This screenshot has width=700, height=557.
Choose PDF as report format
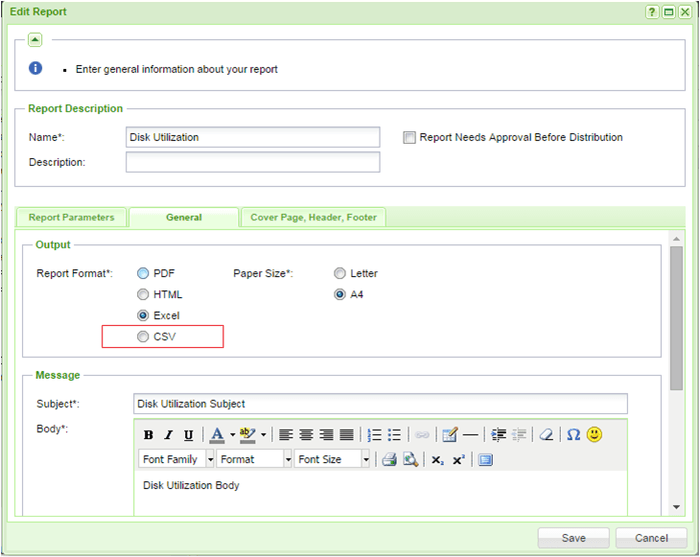coord(144,273)
